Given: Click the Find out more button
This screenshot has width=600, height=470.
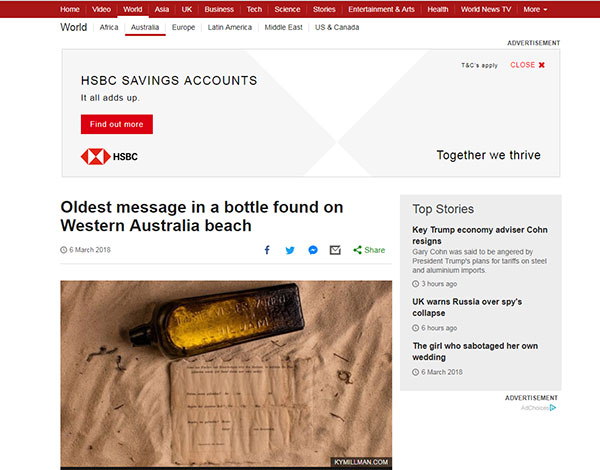Looking at the screenshot, I should [x=117, y=124].
